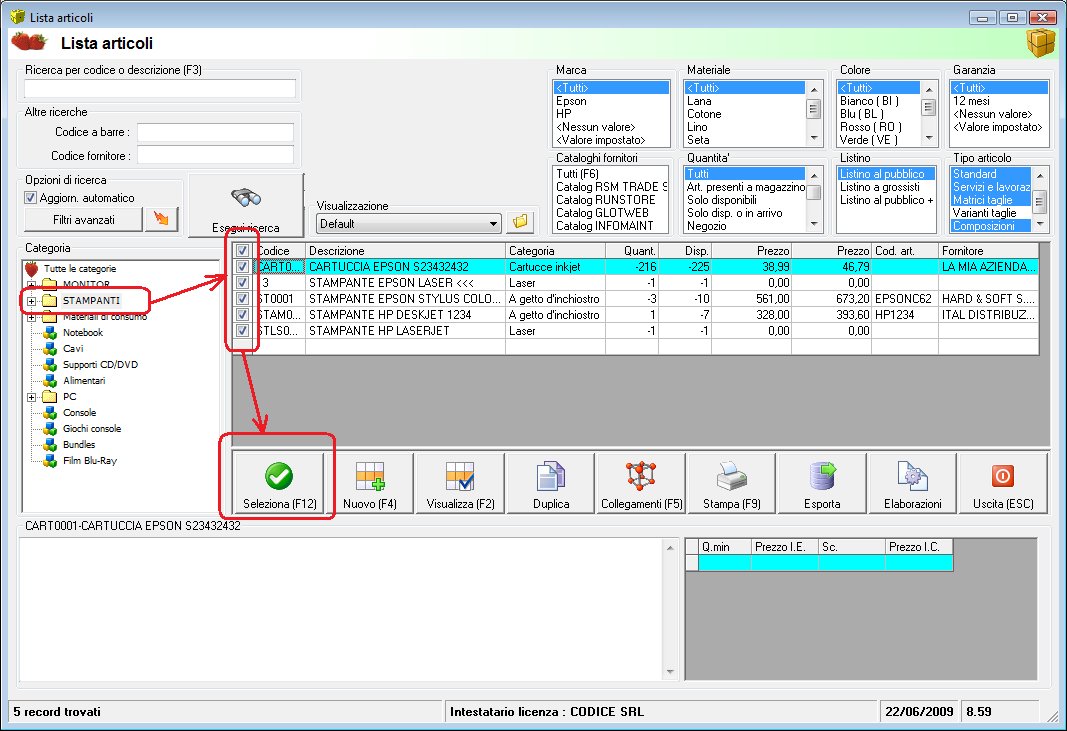This screenshot has height=731, width=1067.
Task: Click Tutte le categorie root node
Action: pyautogui.click(x=80, y=268)
